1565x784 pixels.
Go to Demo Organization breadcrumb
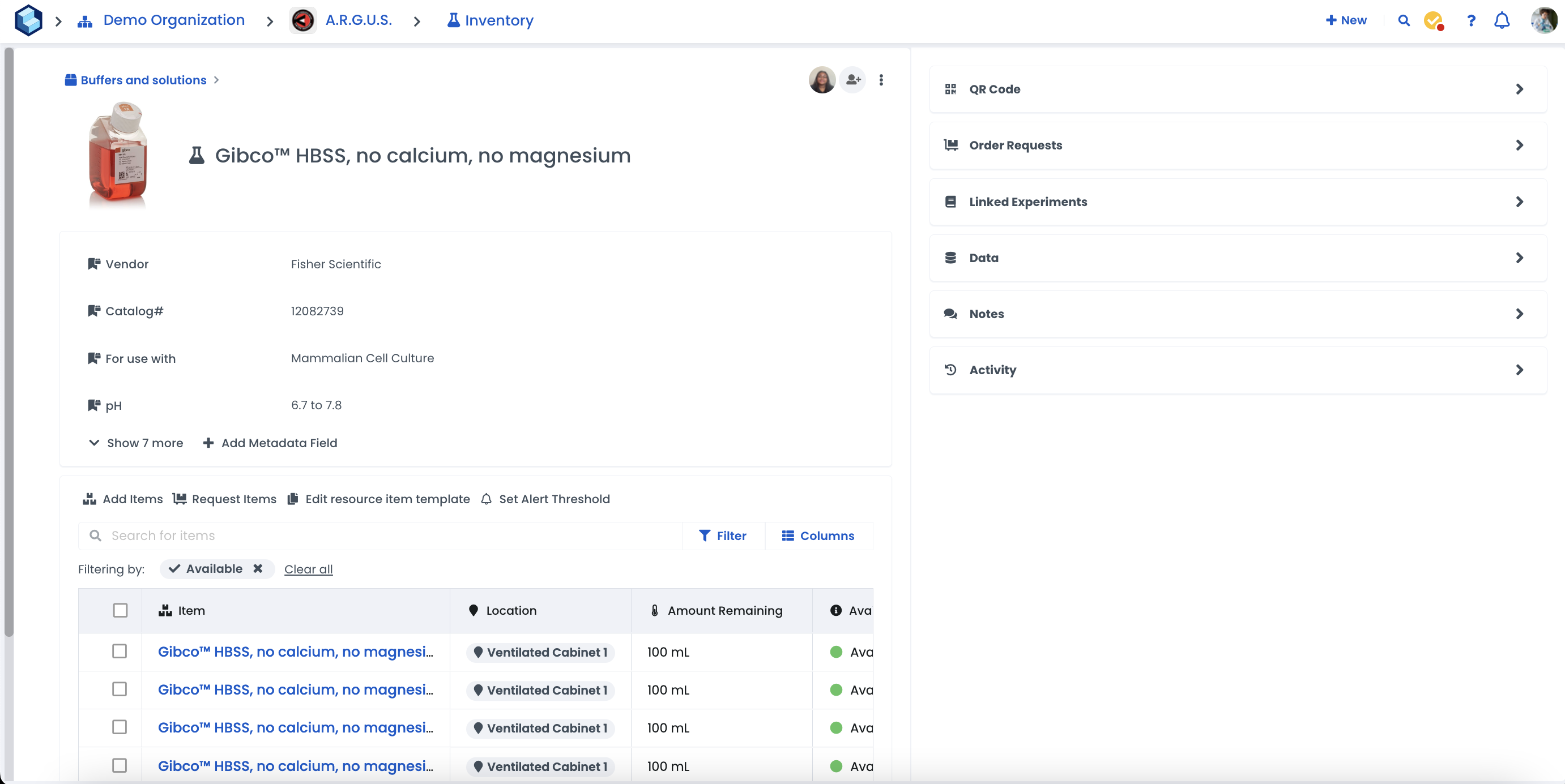point(173,20)
